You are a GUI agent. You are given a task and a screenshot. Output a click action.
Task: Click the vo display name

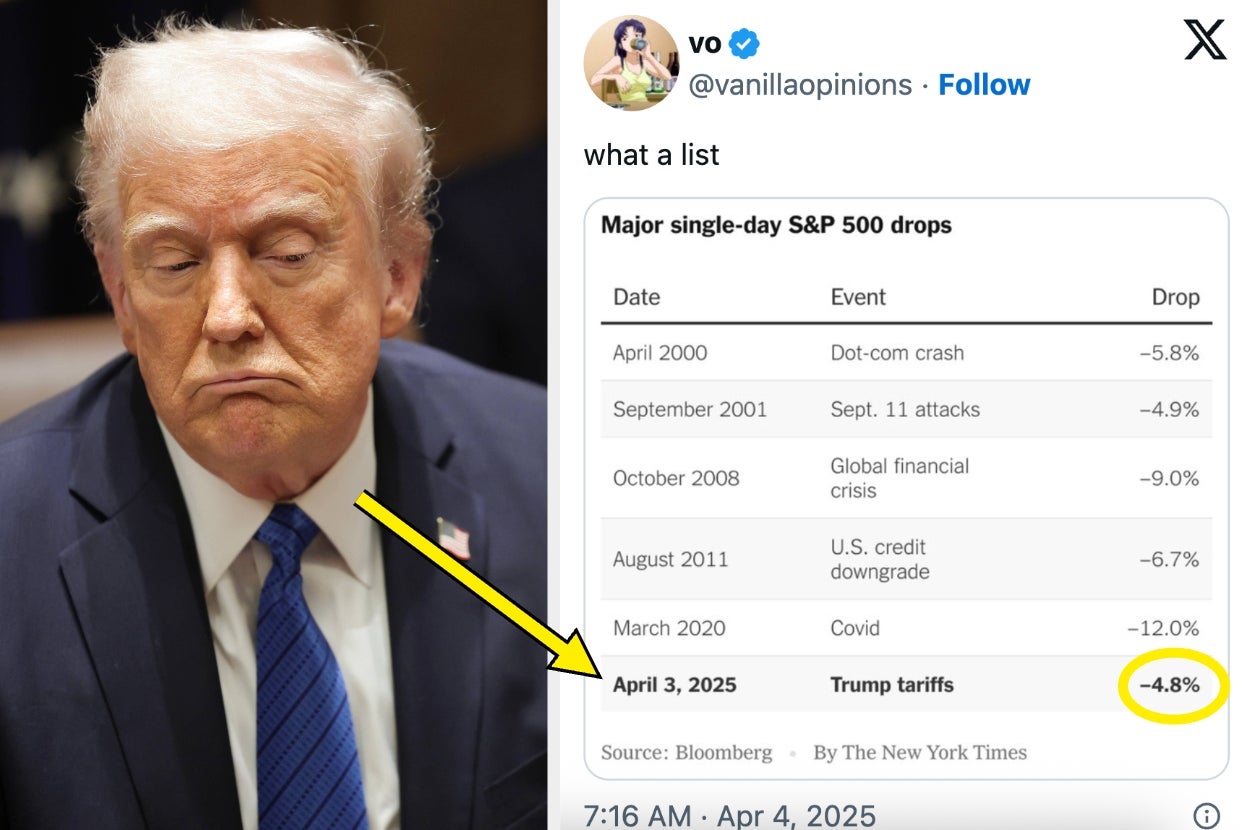(705, 43)
